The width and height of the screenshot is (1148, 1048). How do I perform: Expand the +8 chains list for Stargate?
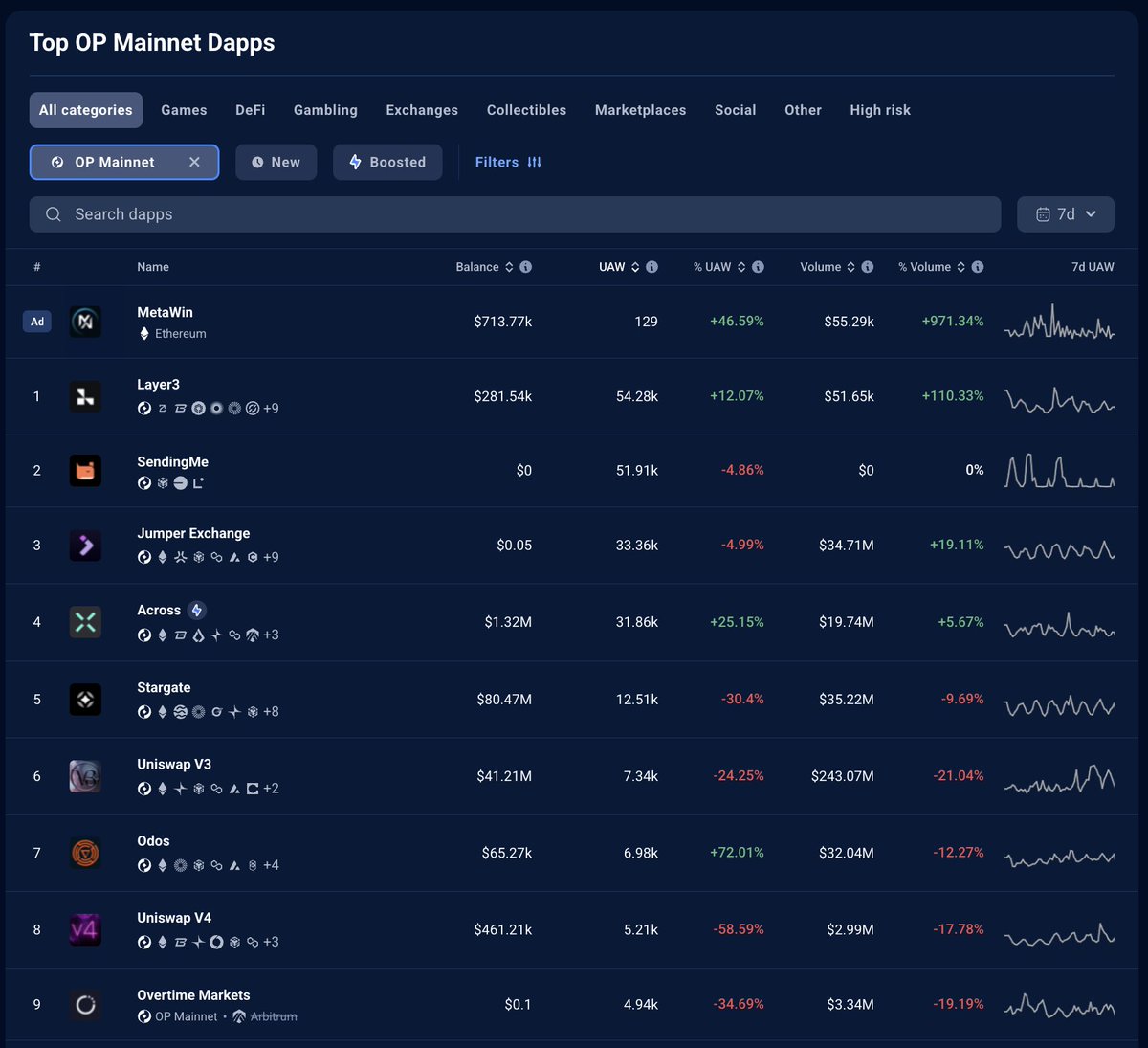pyautogui.click(x=271, y=712)
